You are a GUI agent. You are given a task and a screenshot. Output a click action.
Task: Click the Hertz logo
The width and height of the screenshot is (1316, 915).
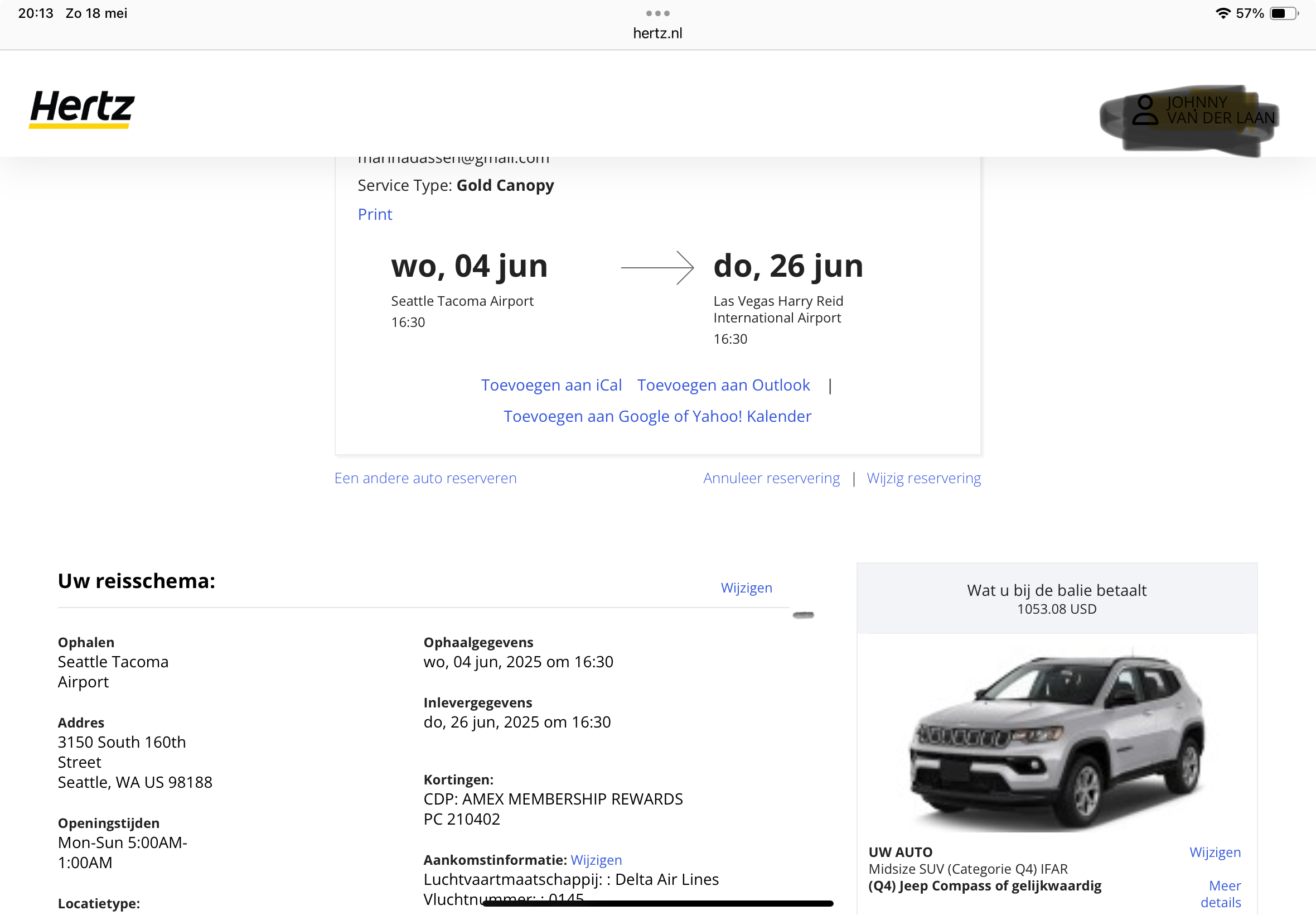(x=82, y=108)
